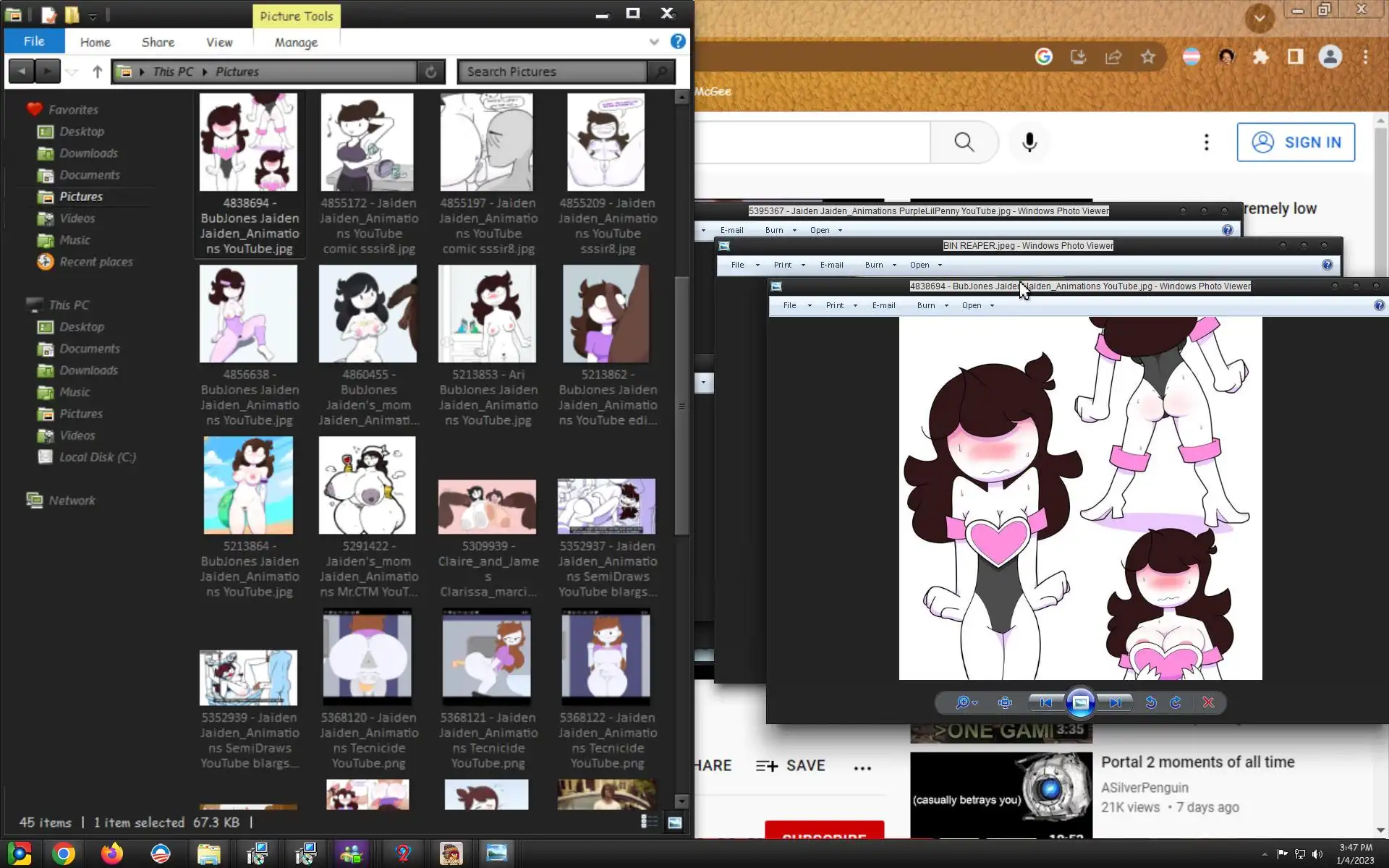Click the YouTube SIGN IN button
Screen dimensions: 1389x868
point(1295,142)
